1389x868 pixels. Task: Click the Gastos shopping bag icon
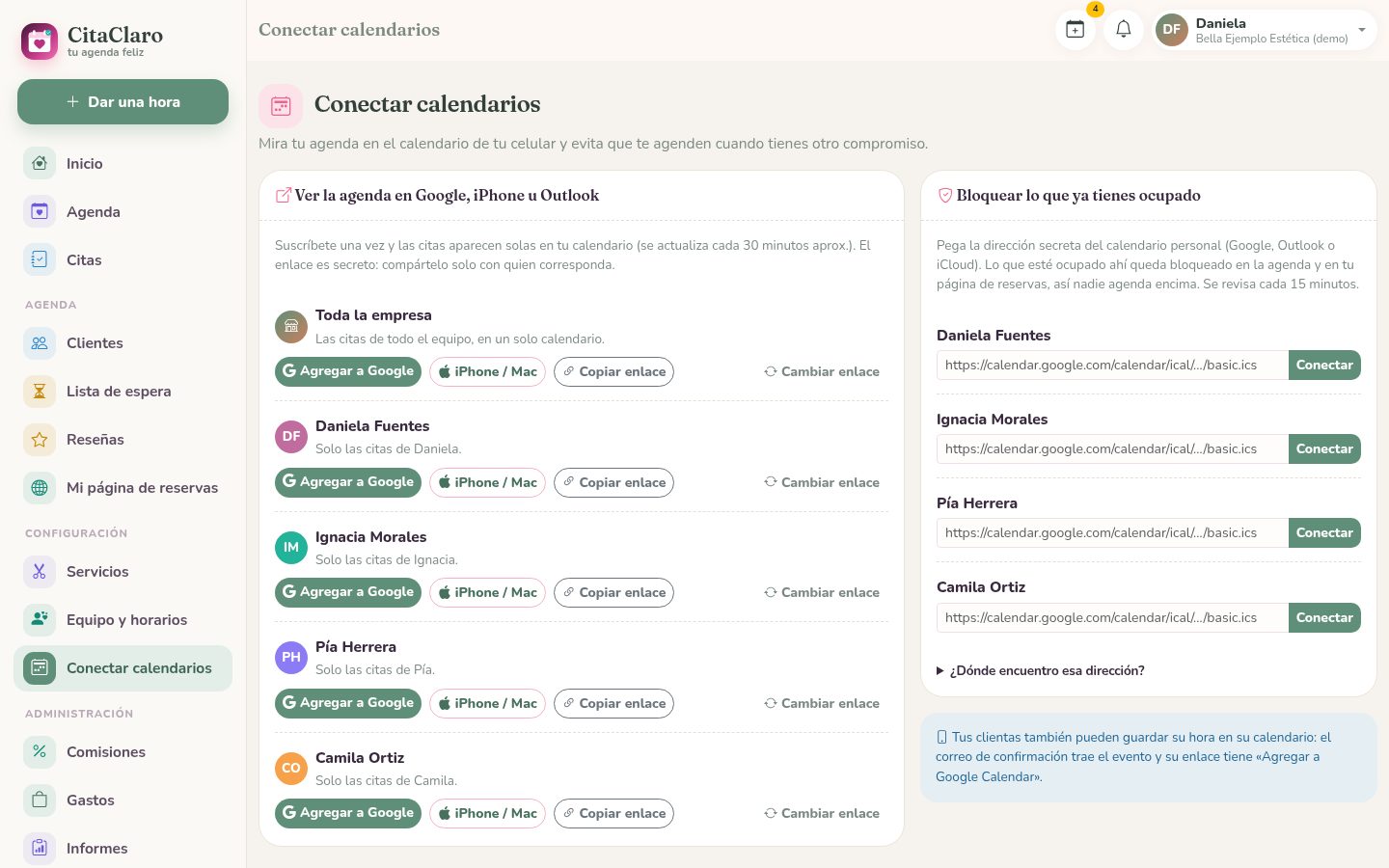click(x=40, y=800)
